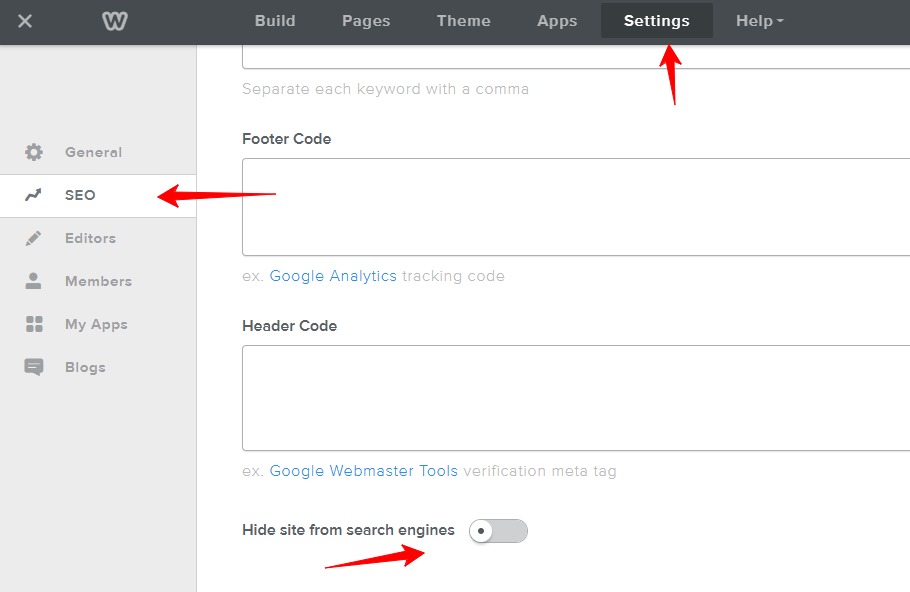Image resolution: width=910 pixels, height=592 pixels.
Task: Click the Footer Code heading
Action: [287, 139]
